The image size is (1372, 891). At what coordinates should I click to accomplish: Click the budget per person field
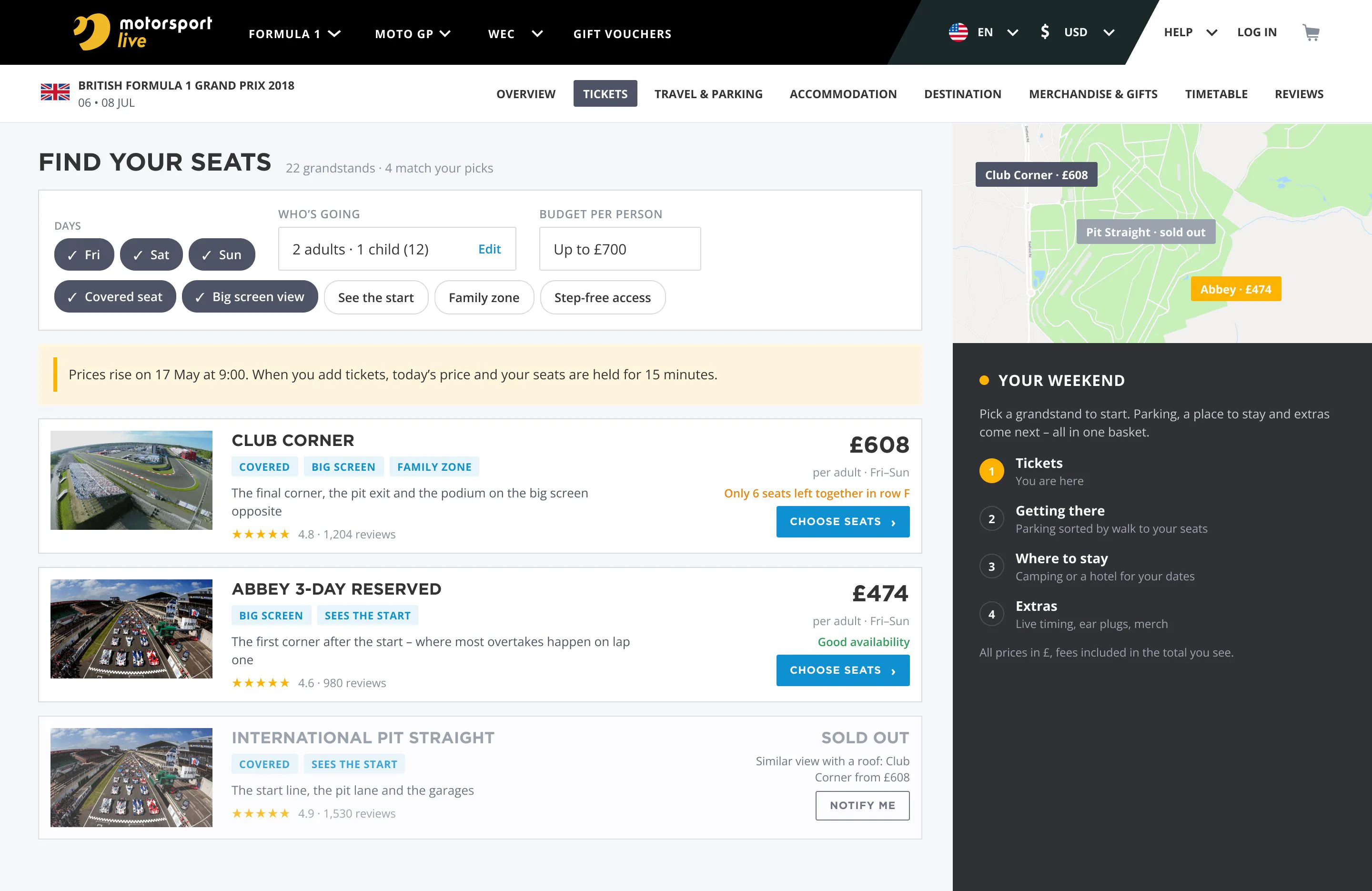pos(620,249)
